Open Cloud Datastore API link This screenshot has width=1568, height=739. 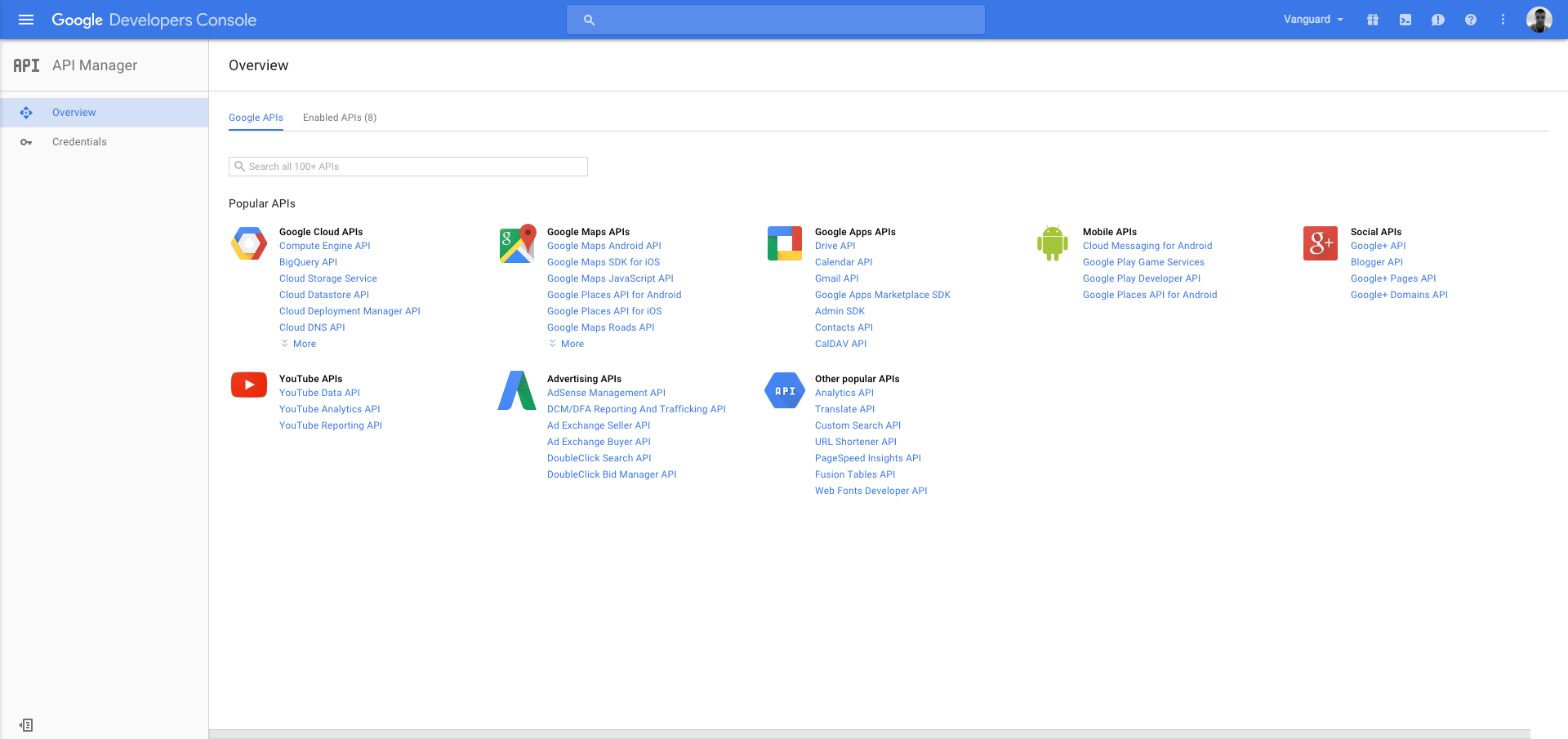(324, 295)
